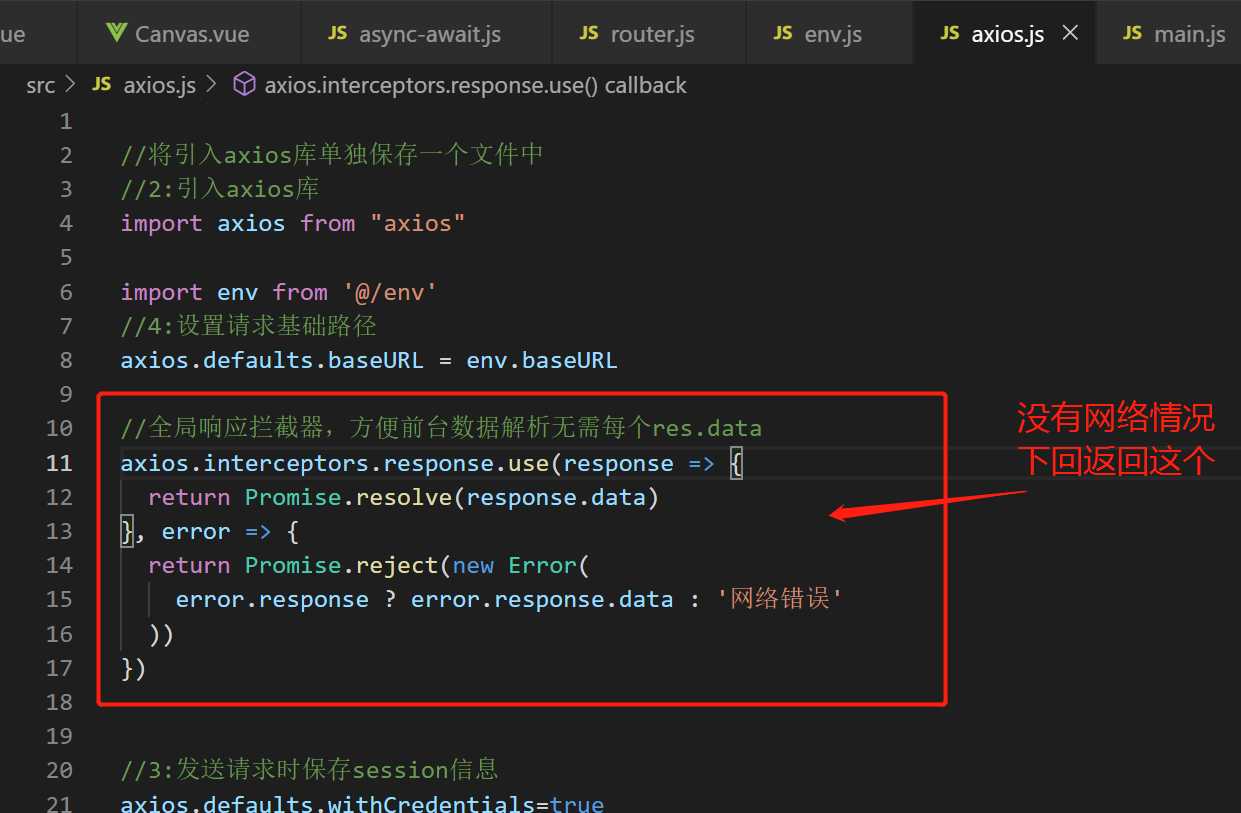Click the JS icon on main.js tab

pyautogui.click(x=1132, y=33)
